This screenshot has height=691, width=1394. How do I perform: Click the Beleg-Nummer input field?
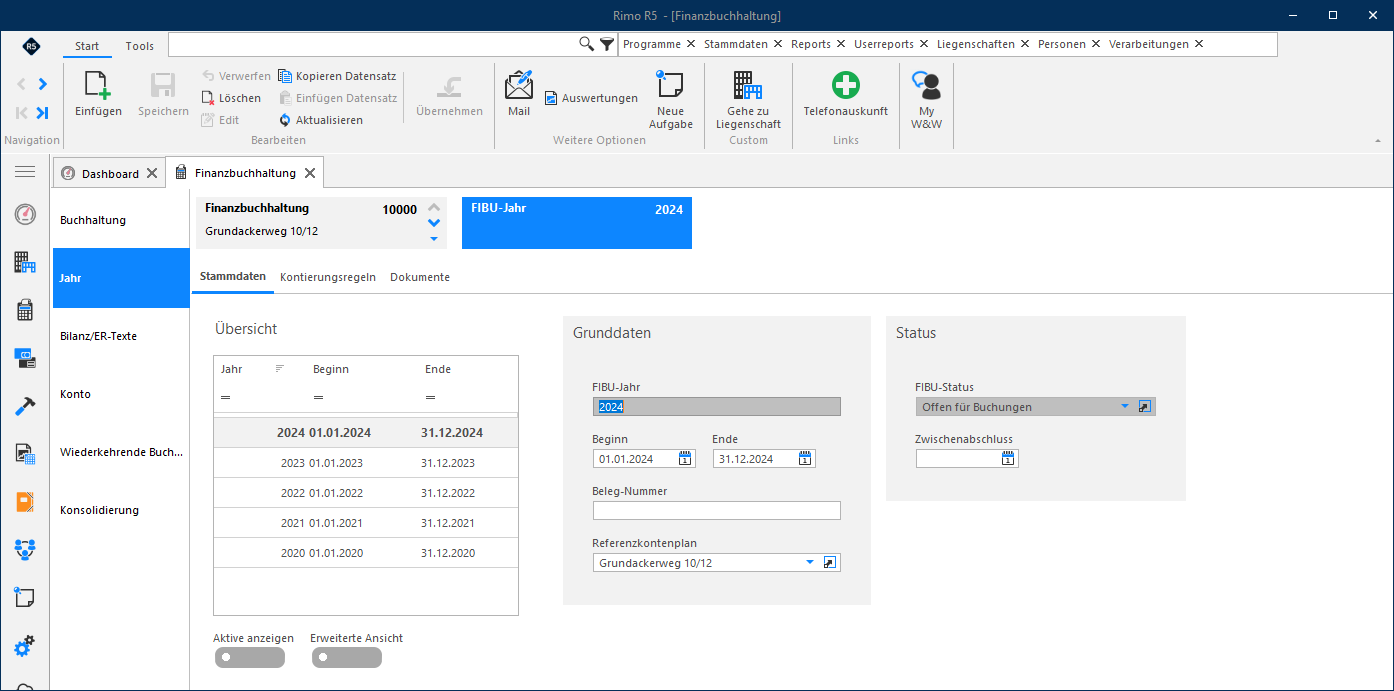[717, 511]
